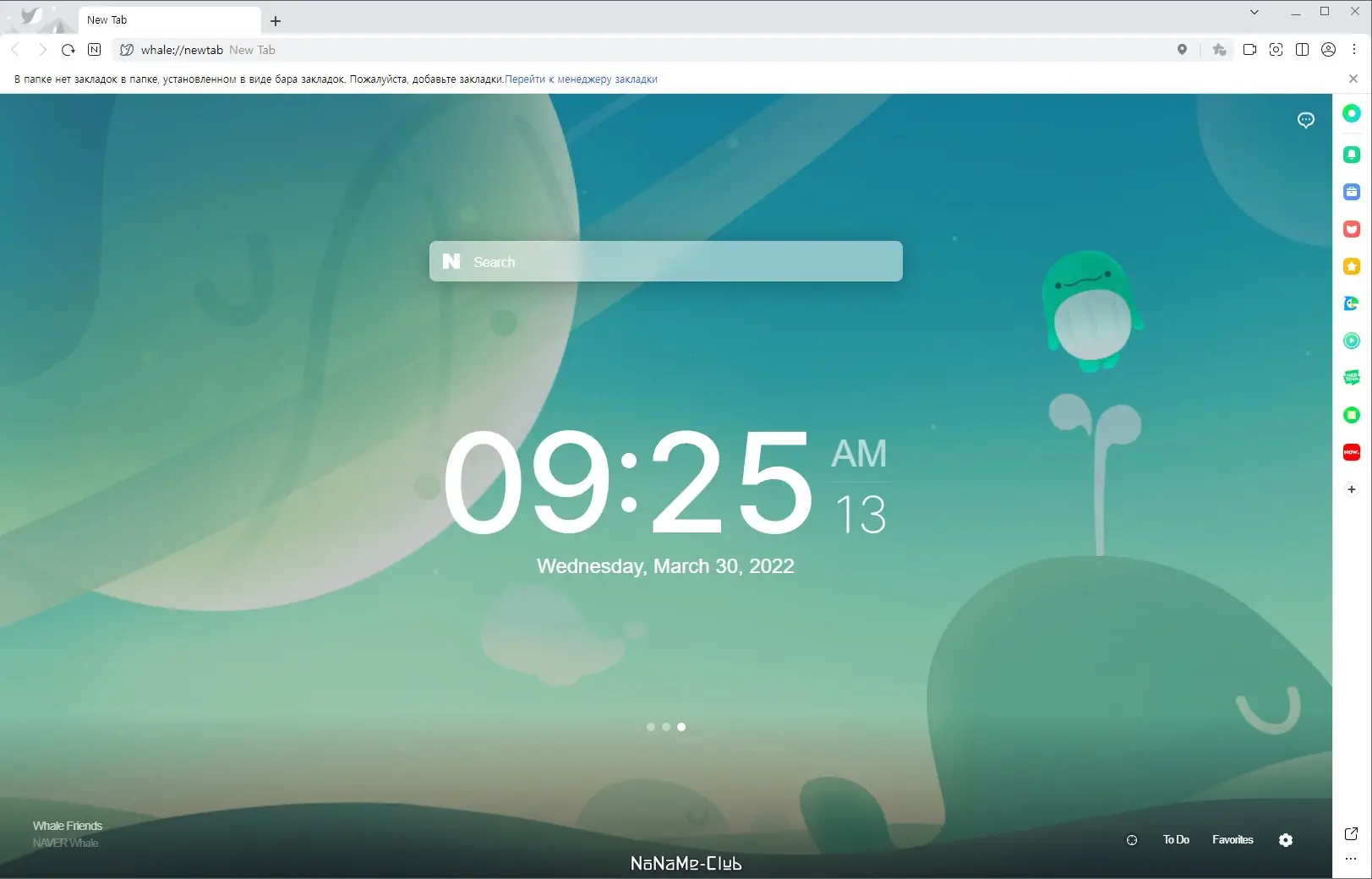Open the blue toolbox sidebar icon
1372x879 pixels.
point(1352,192)
